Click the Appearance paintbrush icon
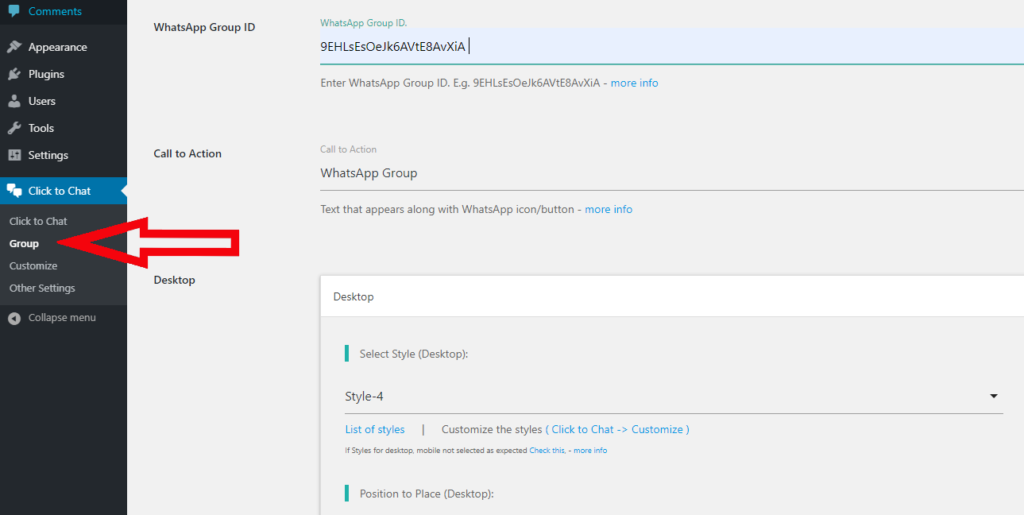The width and height of the screenshot is (1024, 515). 14,47
